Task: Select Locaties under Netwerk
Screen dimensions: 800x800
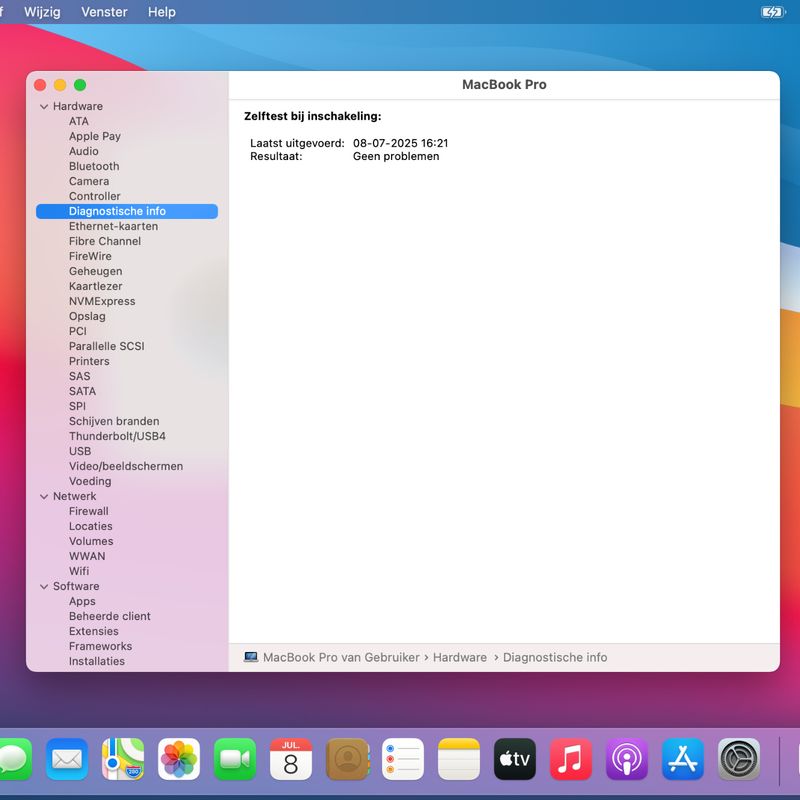Action: tap(90, 527)
